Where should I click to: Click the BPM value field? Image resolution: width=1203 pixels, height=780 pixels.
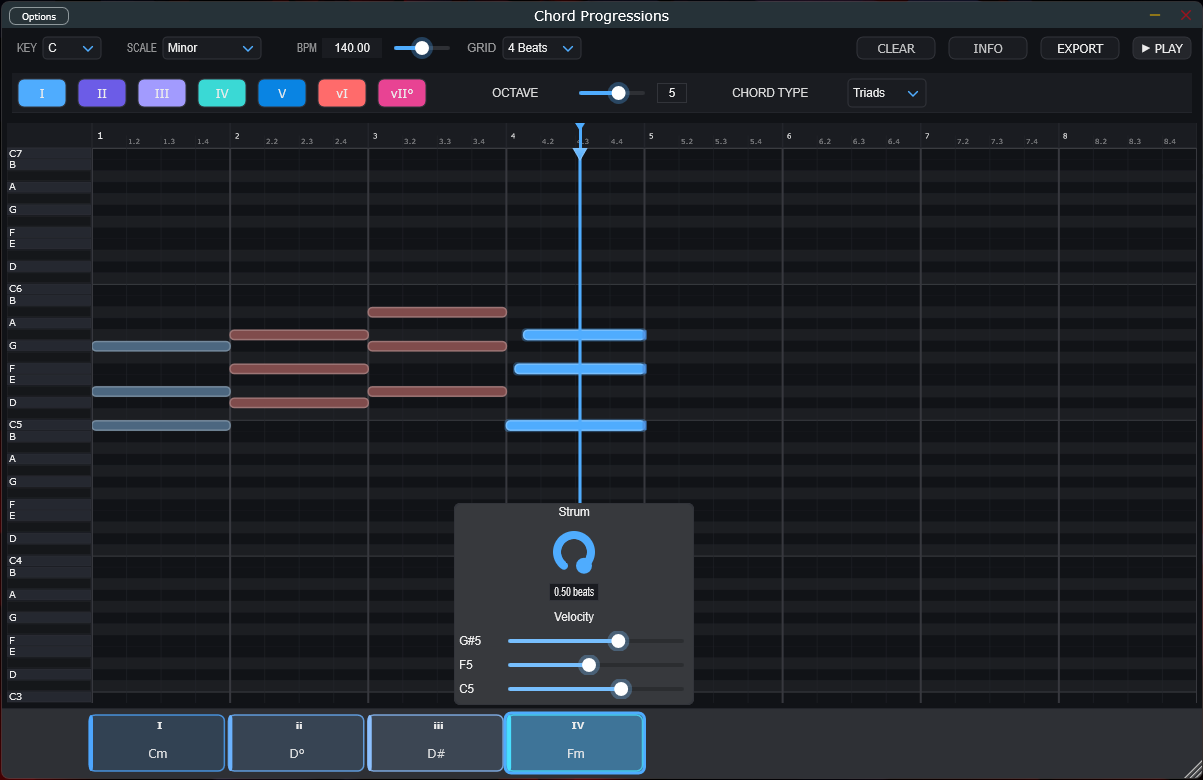[352, 48]
